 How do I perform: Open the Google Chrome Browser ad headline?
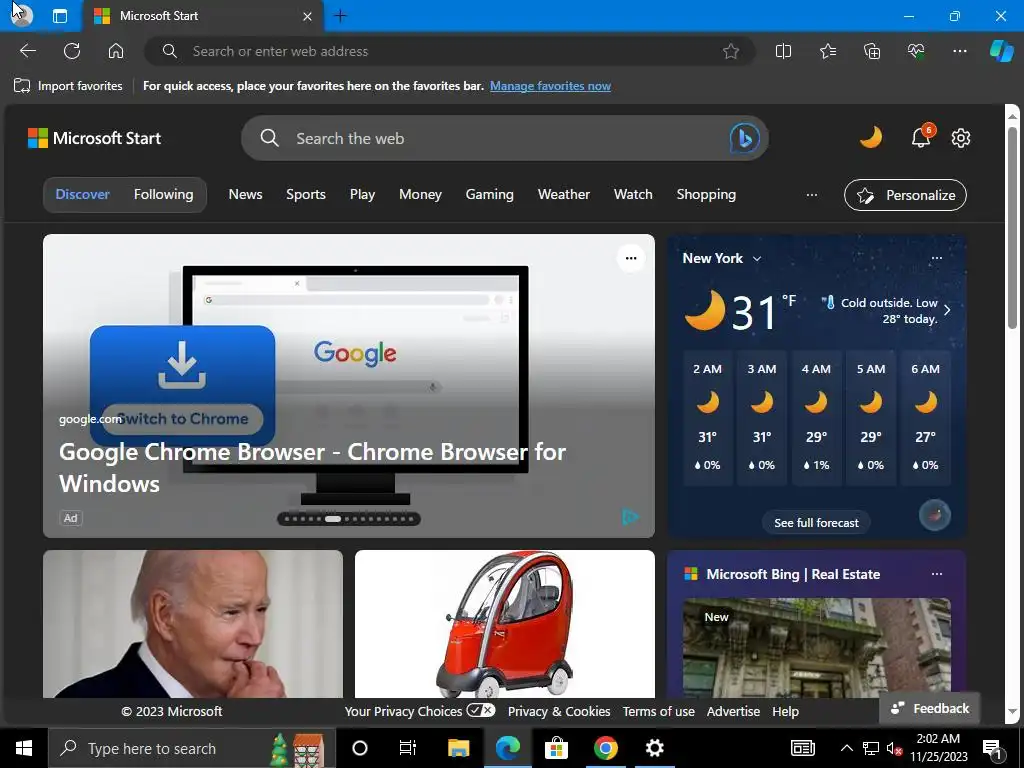(x=312, y=468)
